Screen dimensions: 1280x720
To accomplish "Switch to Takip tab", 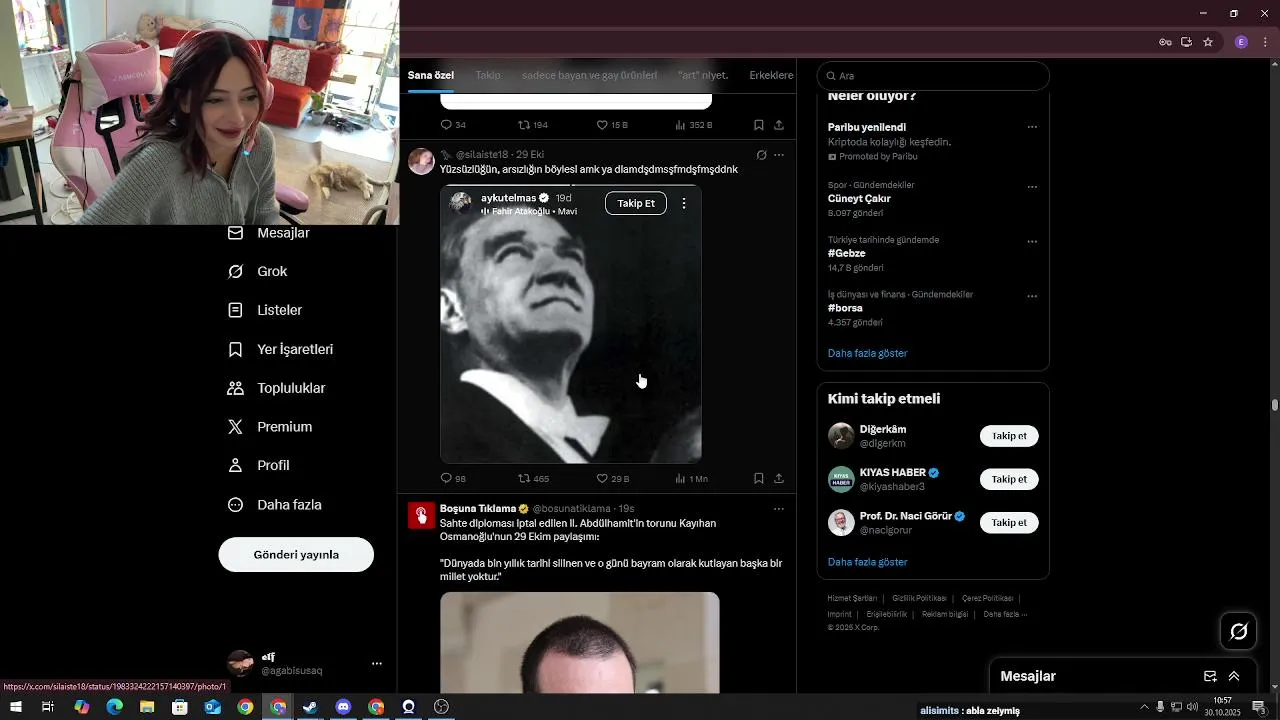I will 488,76.
